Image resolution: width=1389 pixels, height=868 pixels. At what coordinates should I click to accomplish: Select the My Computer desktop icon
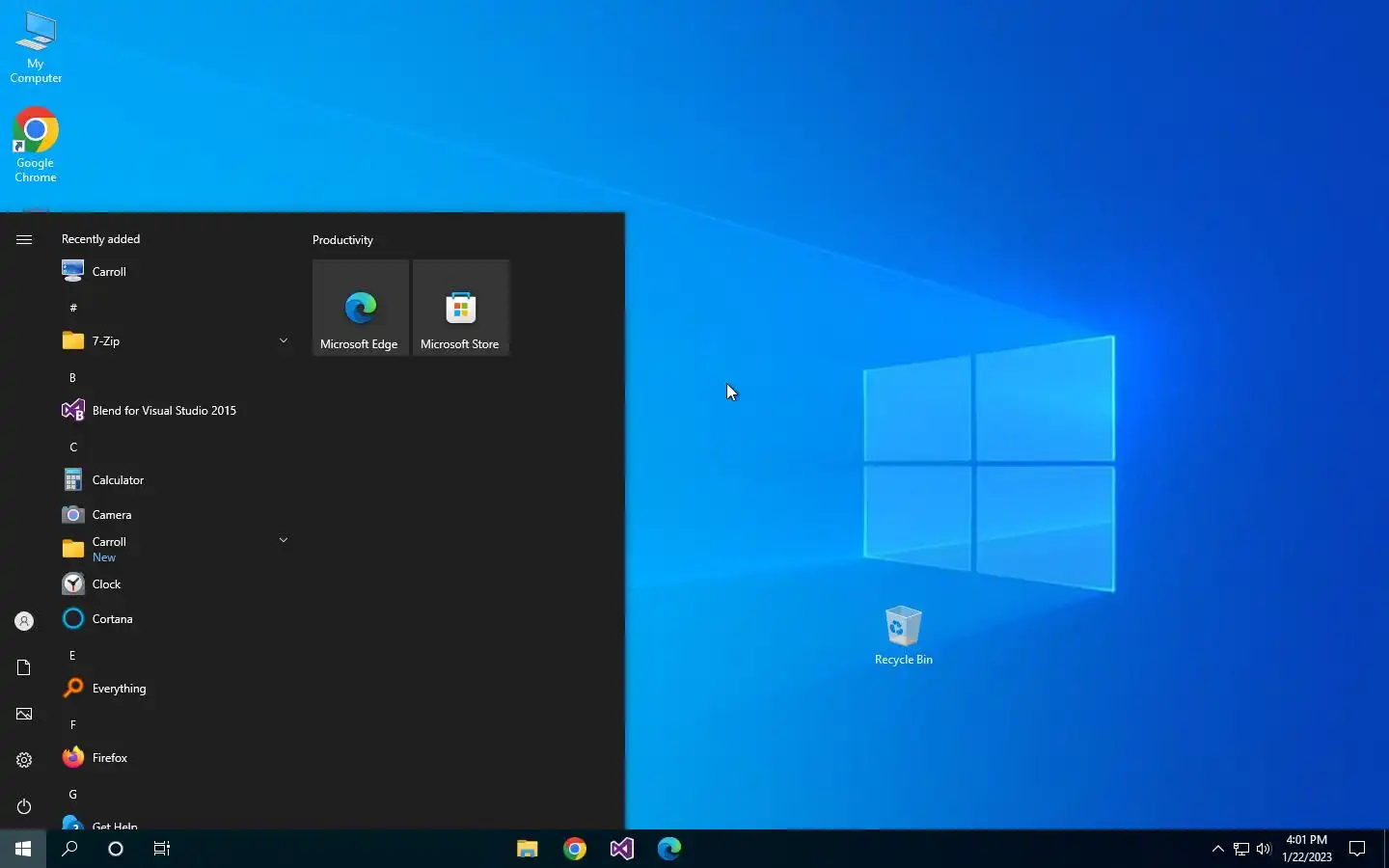point(36,48)
